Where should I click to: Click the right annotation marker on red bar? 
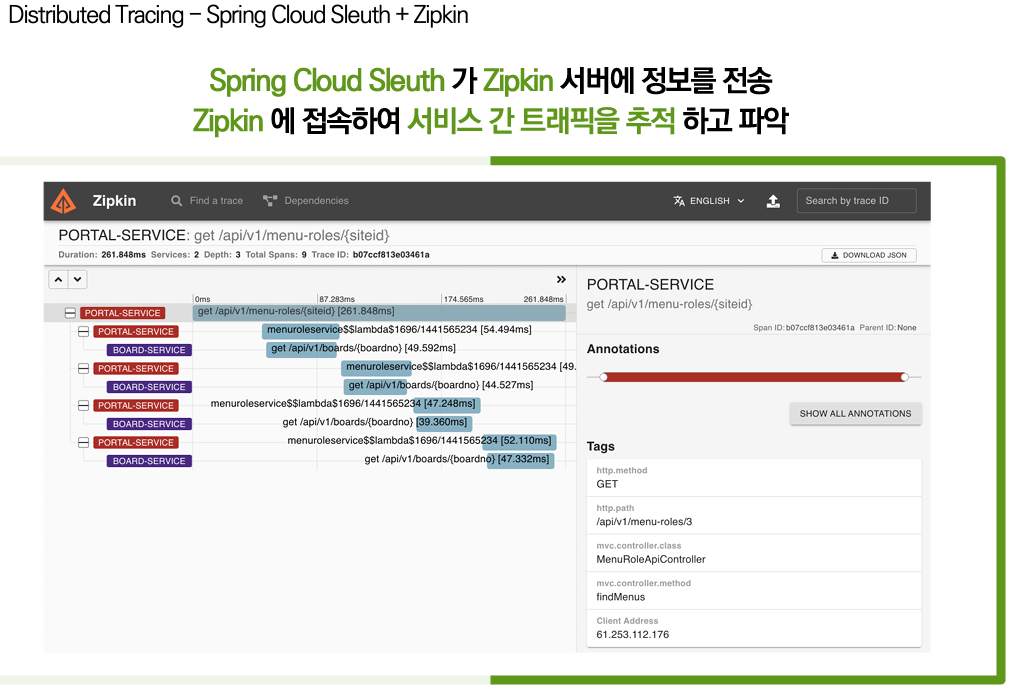[x=904, y=377]
